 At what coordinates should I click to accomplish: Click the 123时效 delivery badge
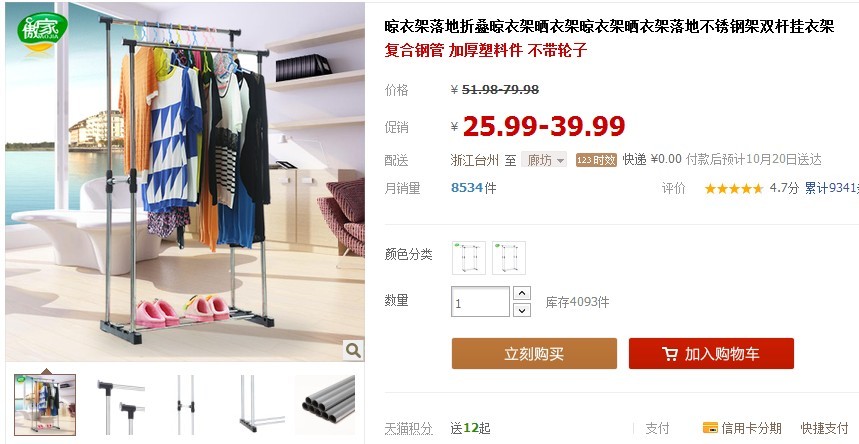point(596,160)
